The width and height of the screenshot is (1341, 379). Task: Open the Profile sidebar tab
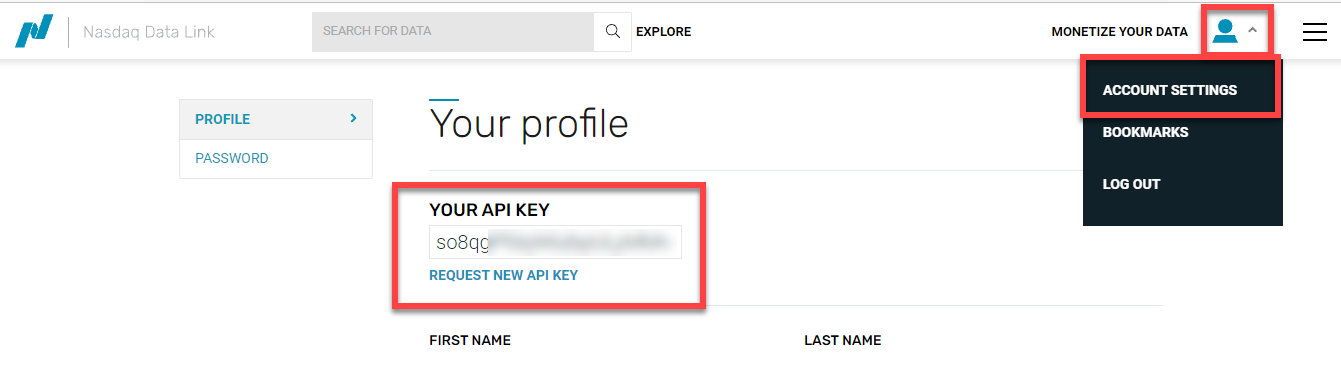click(276, 119)
